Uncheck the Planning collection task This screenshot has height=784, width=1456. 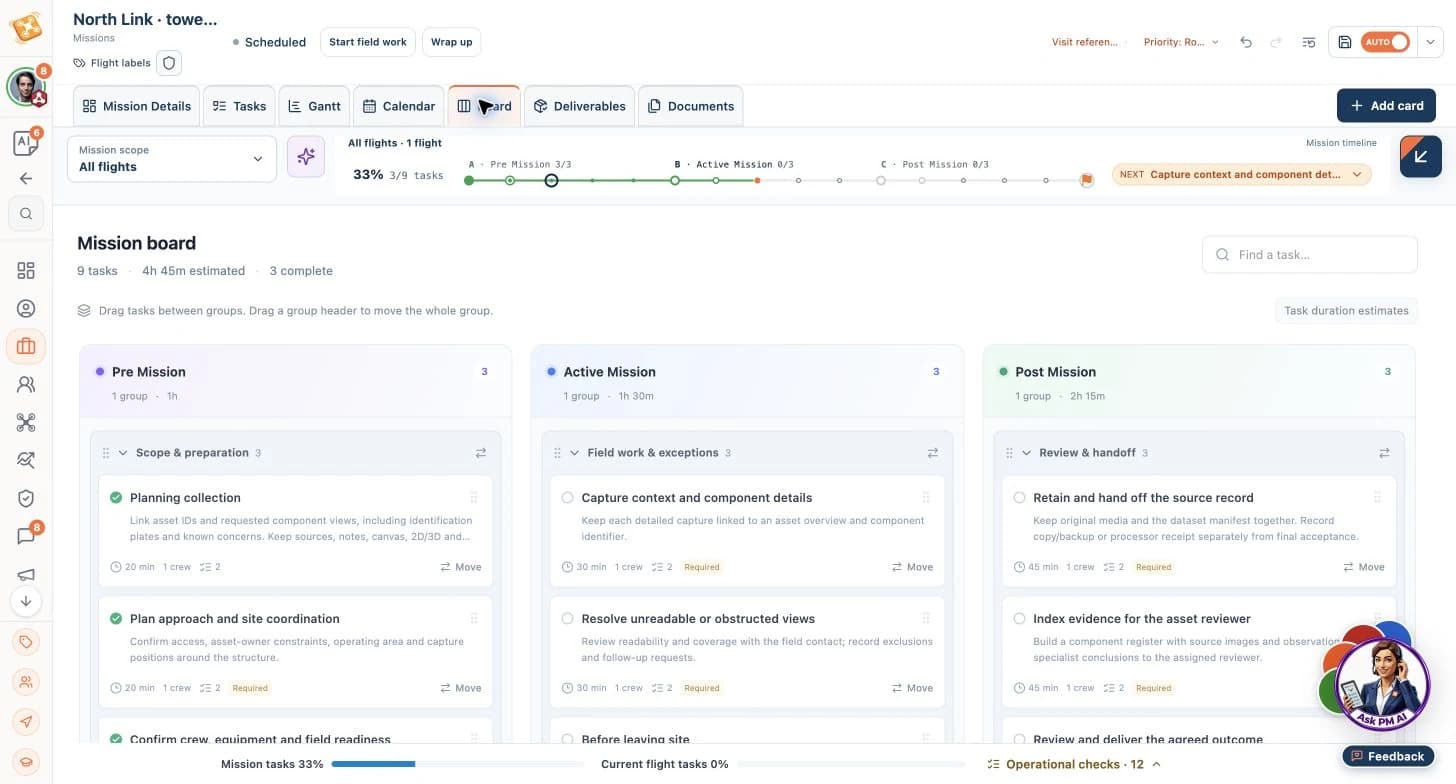(x=116, y=498)
